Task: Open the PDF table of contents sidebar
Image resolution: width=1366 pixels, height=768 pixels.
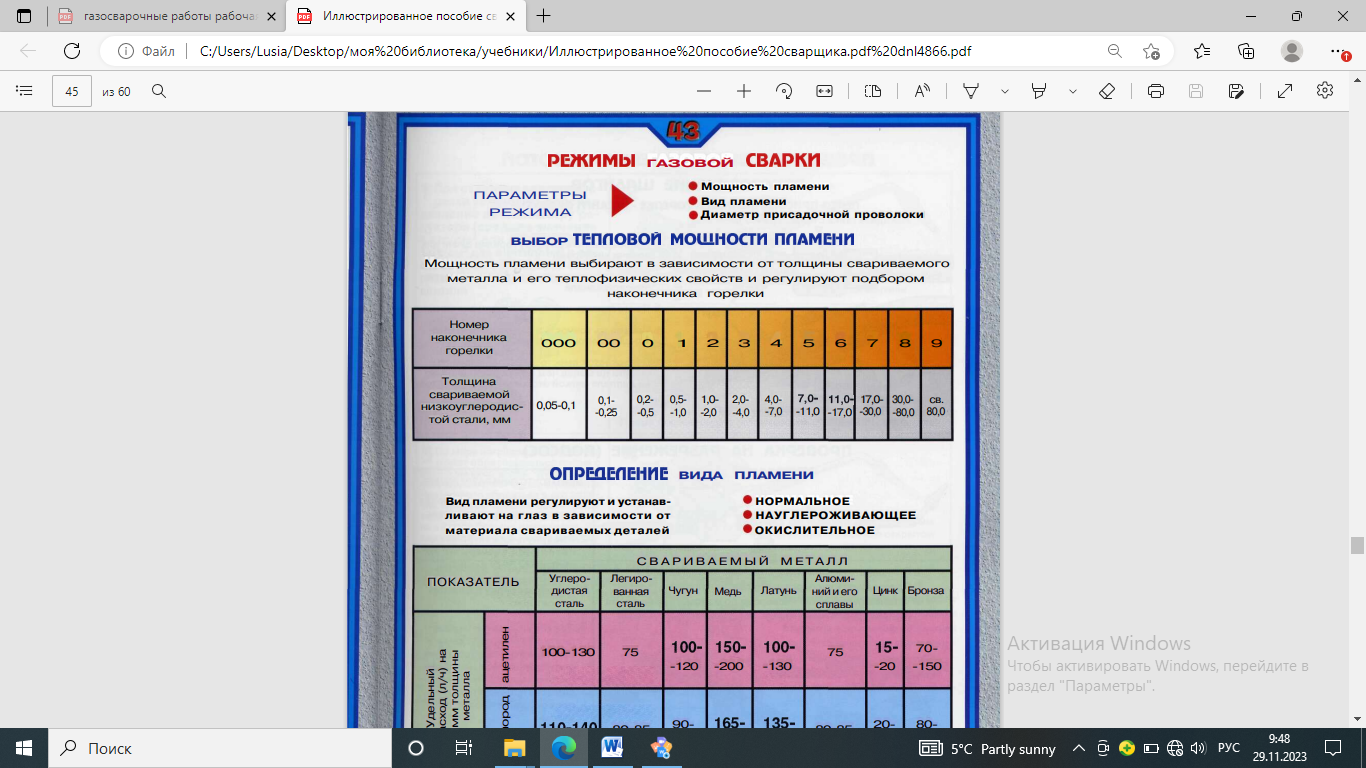Action: [x=25, y=91]
